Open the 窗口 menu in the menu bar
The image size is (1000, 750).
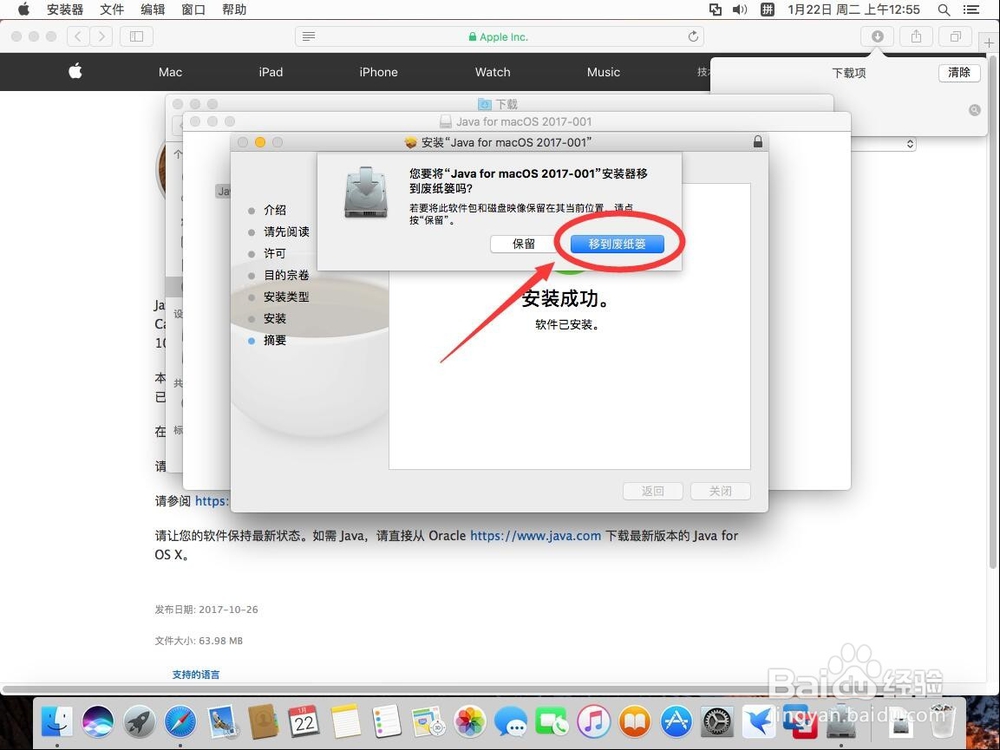tap(192, 10)
